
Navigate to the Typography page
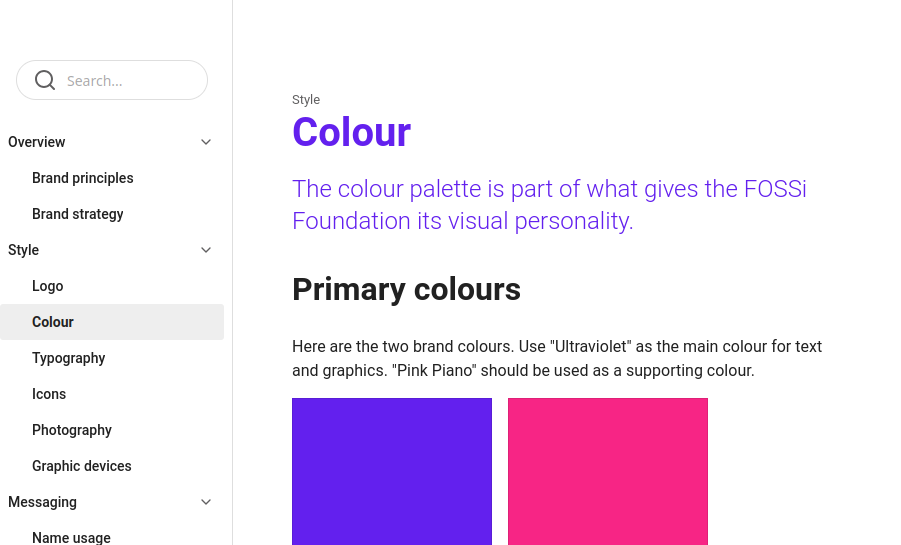pos(69,358)
